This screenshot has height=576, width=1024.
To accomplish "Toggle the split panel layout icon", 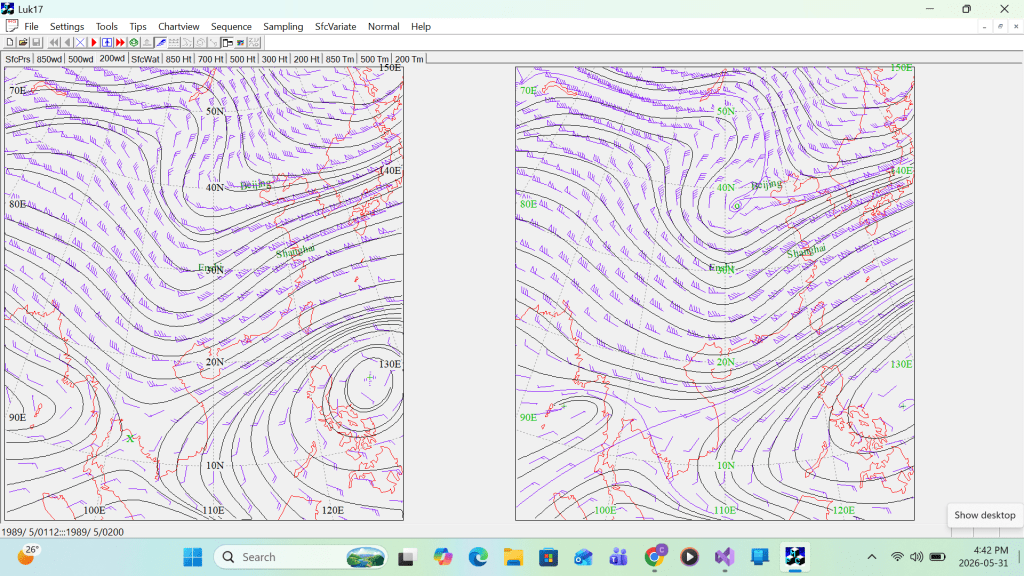I will (x=227, y=42).
